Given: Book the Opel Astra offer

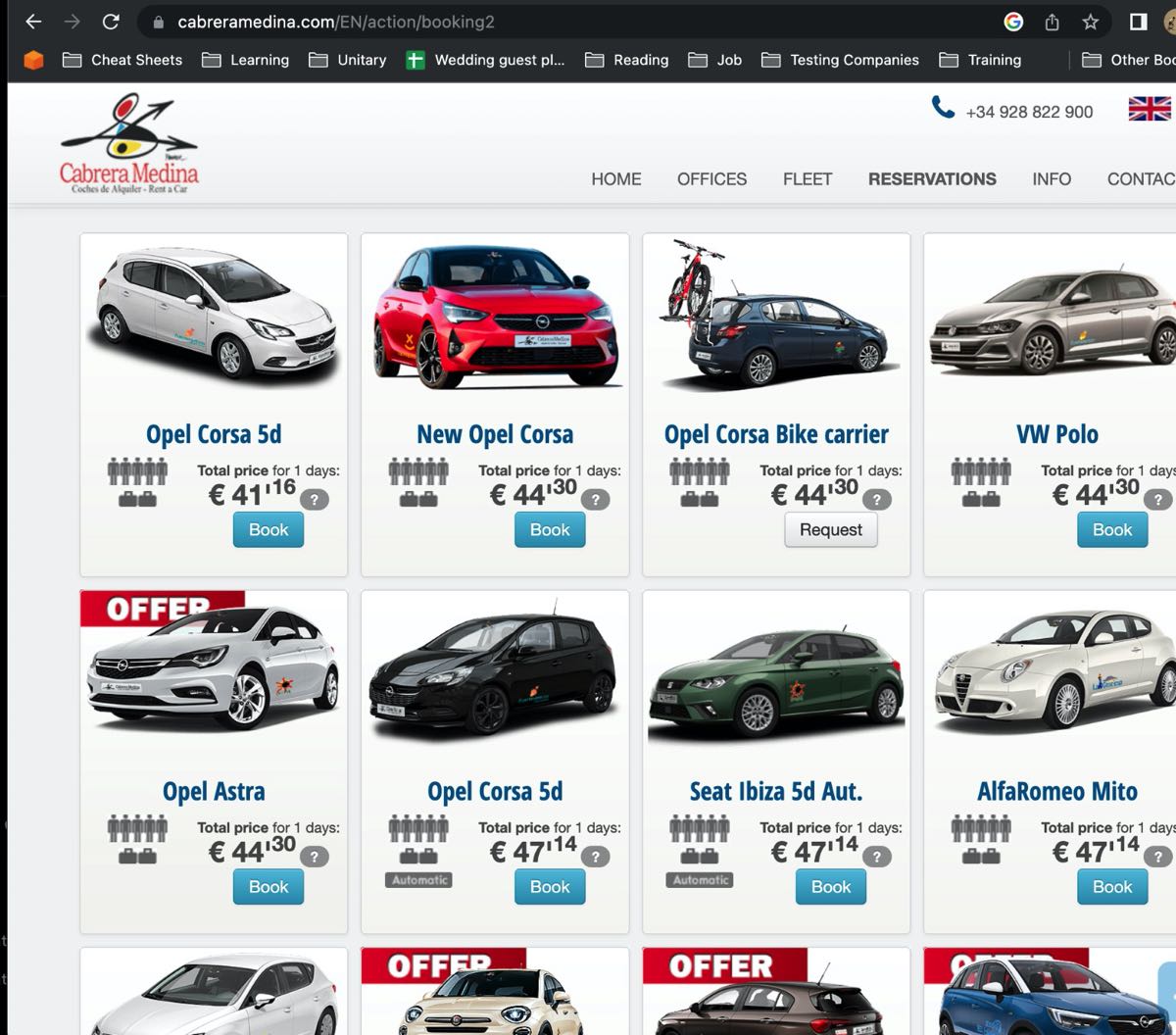Looking at the screenshot, I should tap(269, 886).
